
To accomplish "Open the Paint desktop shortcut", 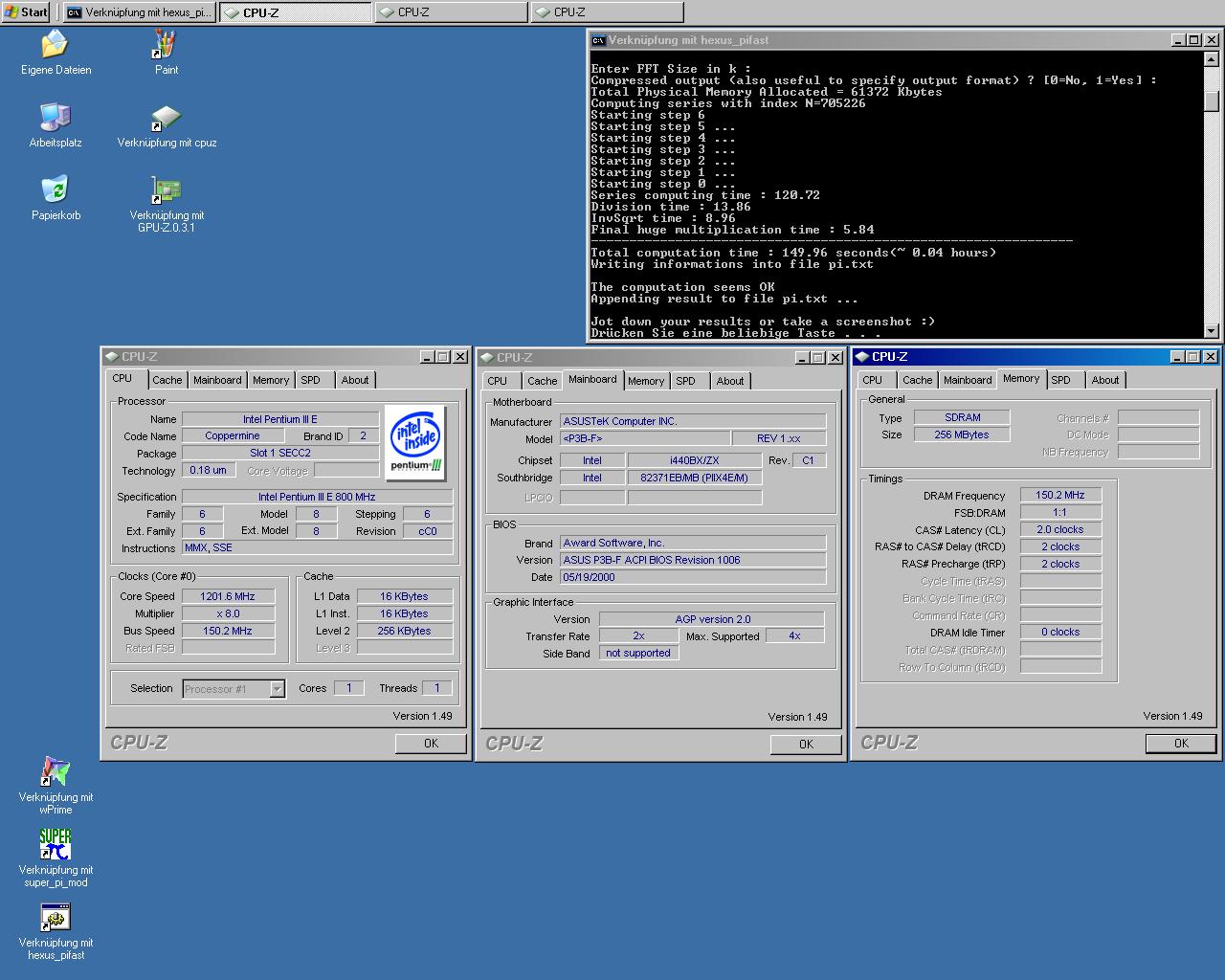I will 166,44.
